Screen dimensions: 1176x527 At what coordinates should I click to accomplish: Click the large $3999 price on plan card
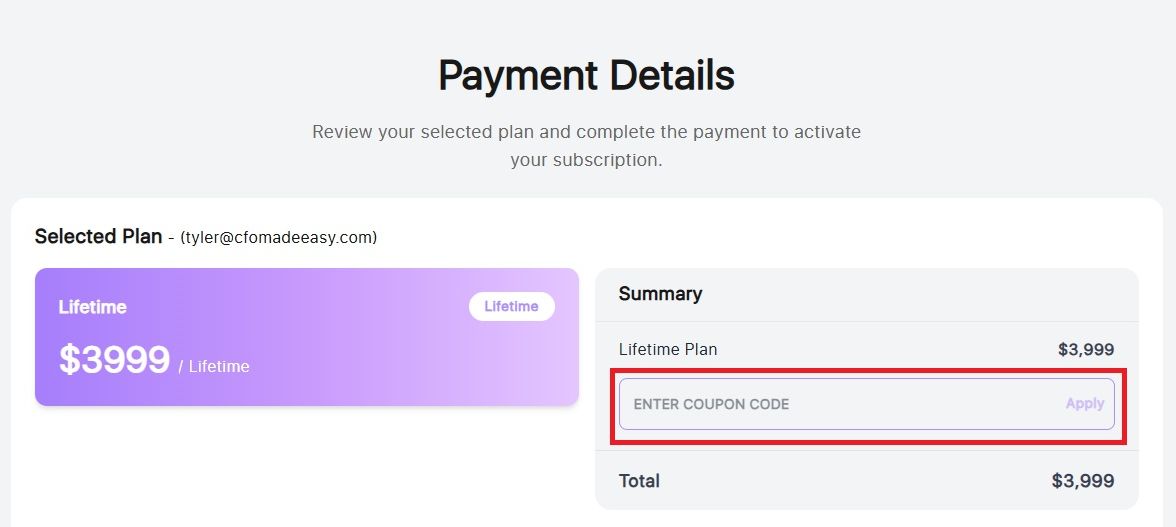tap(114, 360)
